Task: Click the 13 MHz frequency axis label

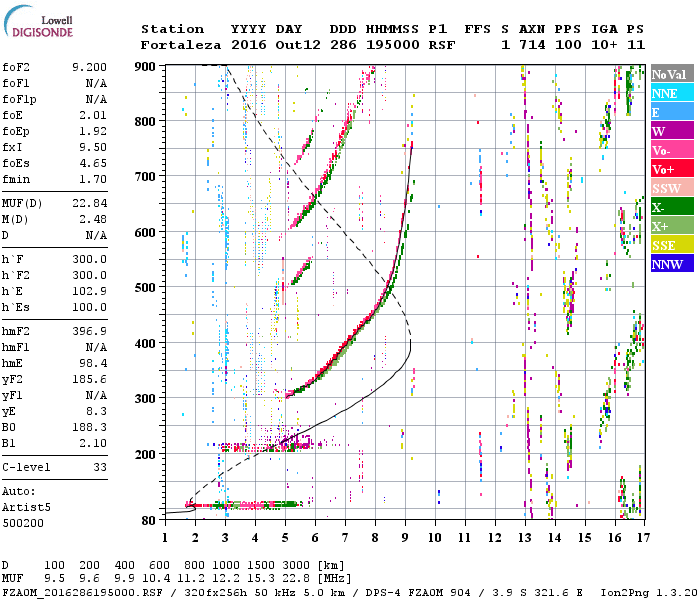Action: (x=525, y=538)
